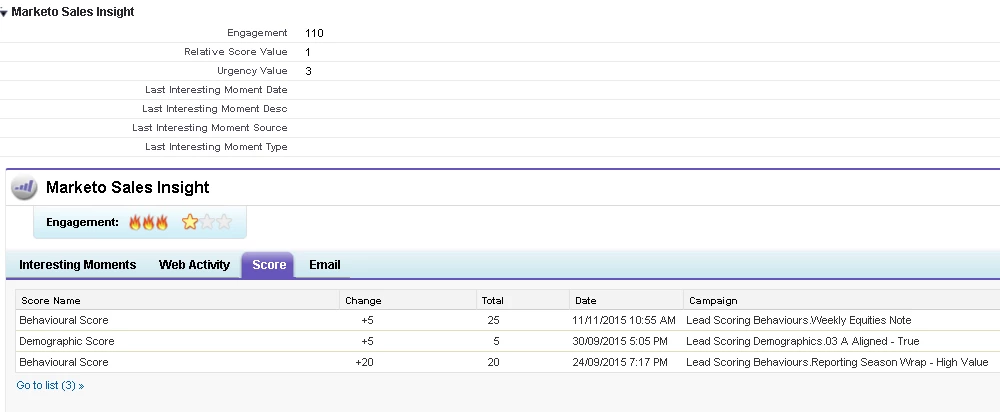Click the Last Interesting Moment Type label

click(x=216, y=147)
